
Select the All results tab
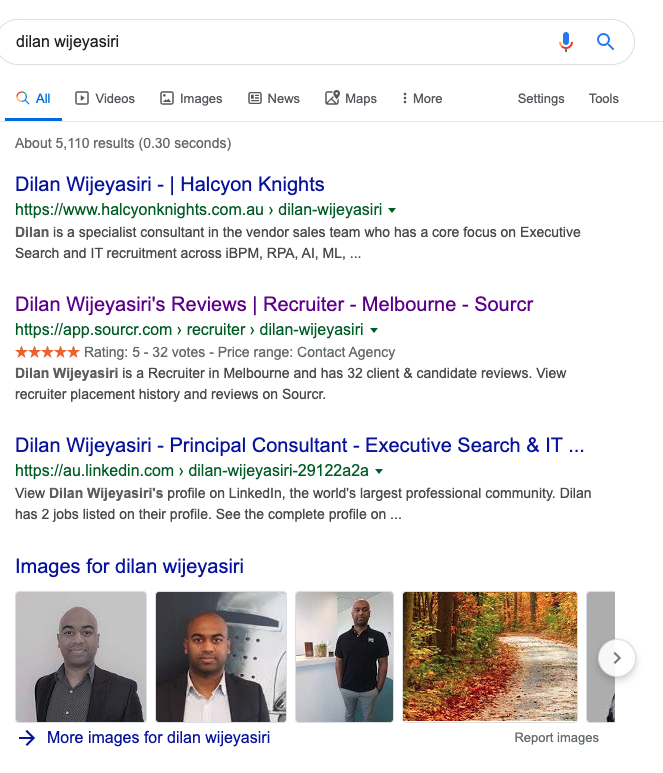(33, 99)
